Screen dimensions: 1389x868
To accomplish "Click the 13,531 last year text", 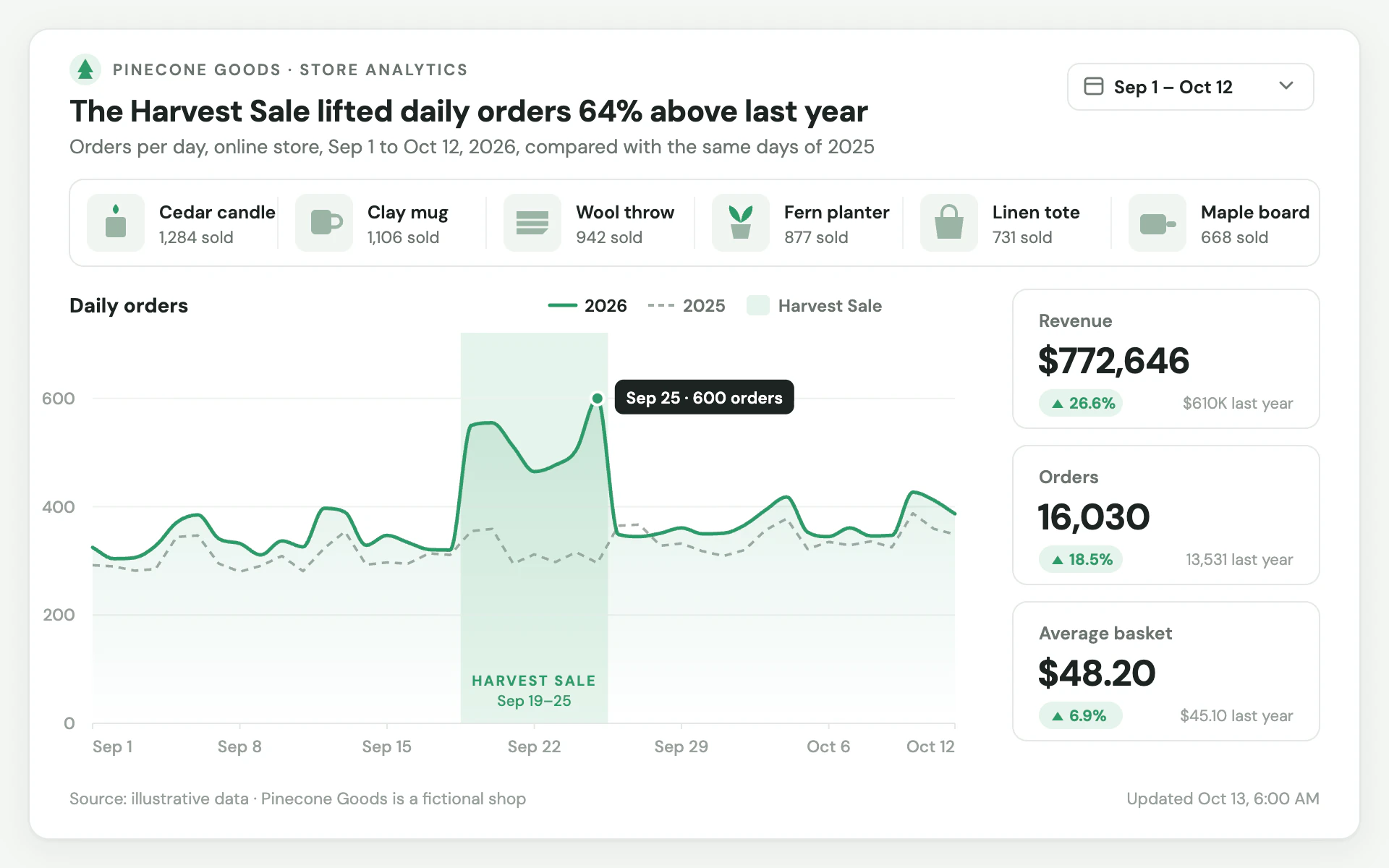I will (1239, 560).
